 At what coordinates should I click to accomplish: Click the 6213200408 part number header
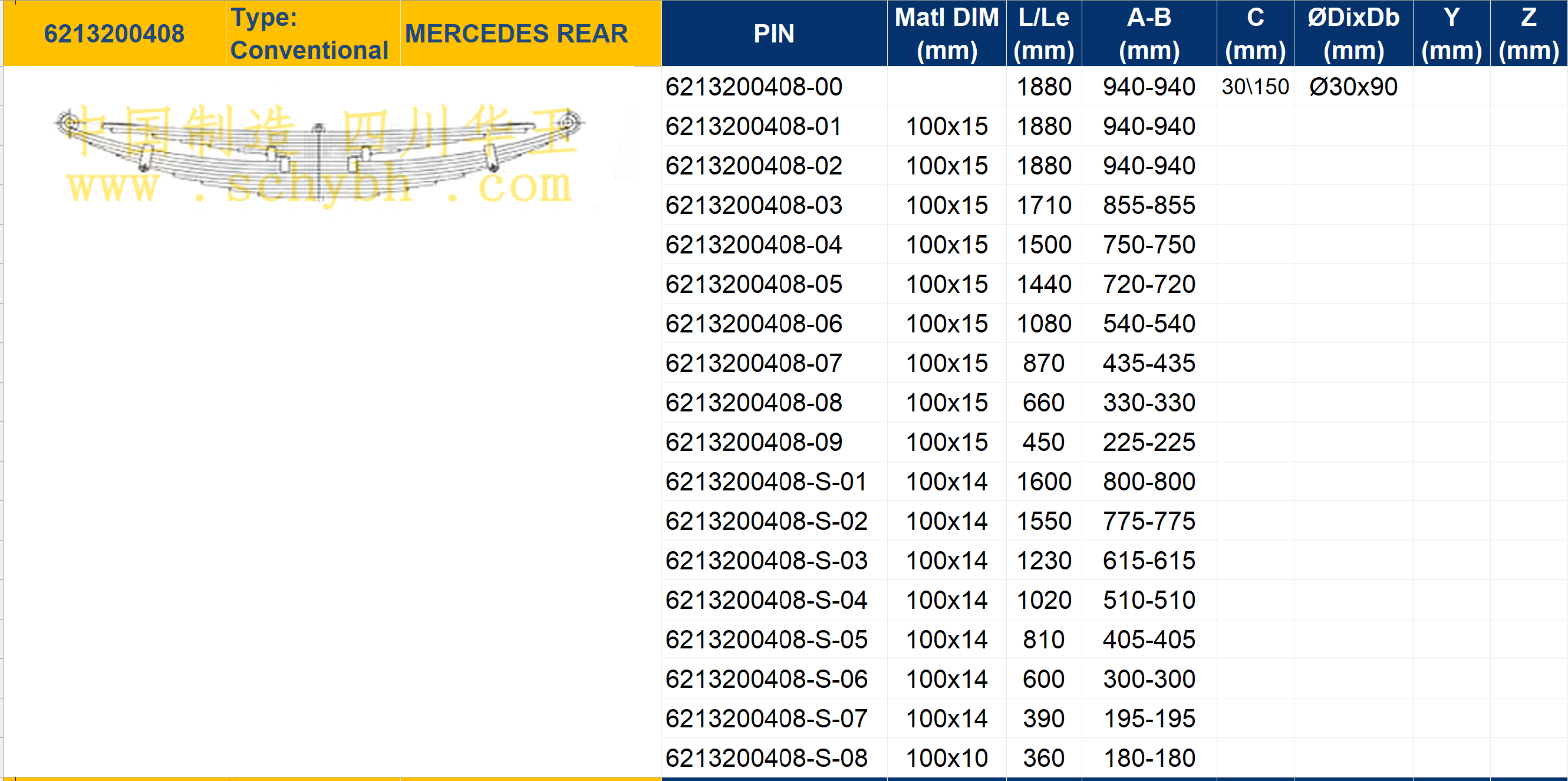click(x=114, y=34)
